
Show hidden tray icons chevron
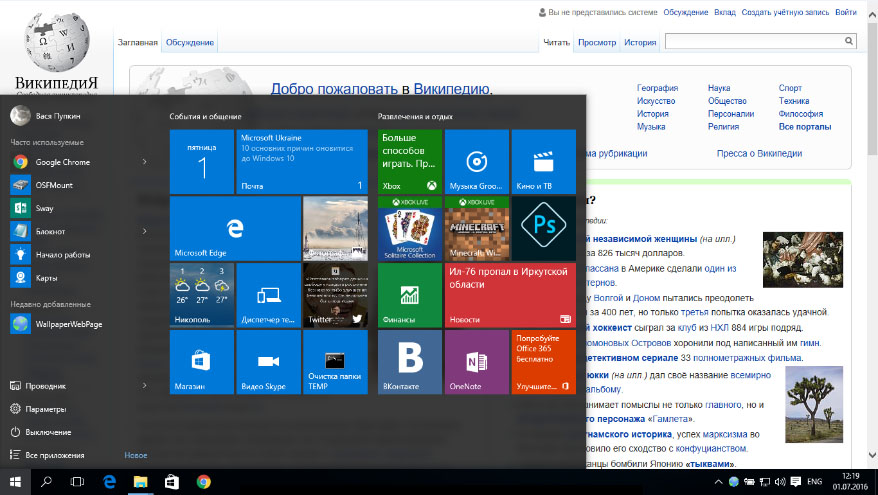point(718,482)
